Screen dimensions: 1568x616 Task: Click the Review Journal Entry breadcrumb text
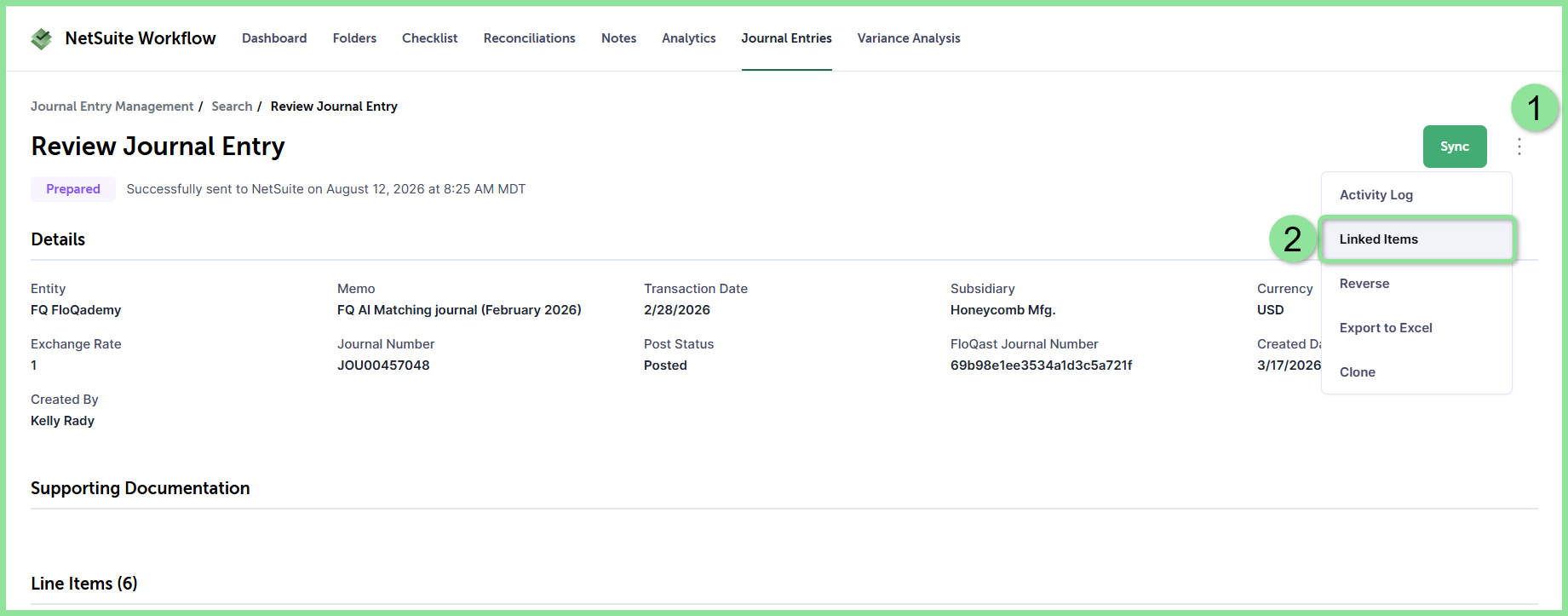pyautogui.click(x=334, y=107)
